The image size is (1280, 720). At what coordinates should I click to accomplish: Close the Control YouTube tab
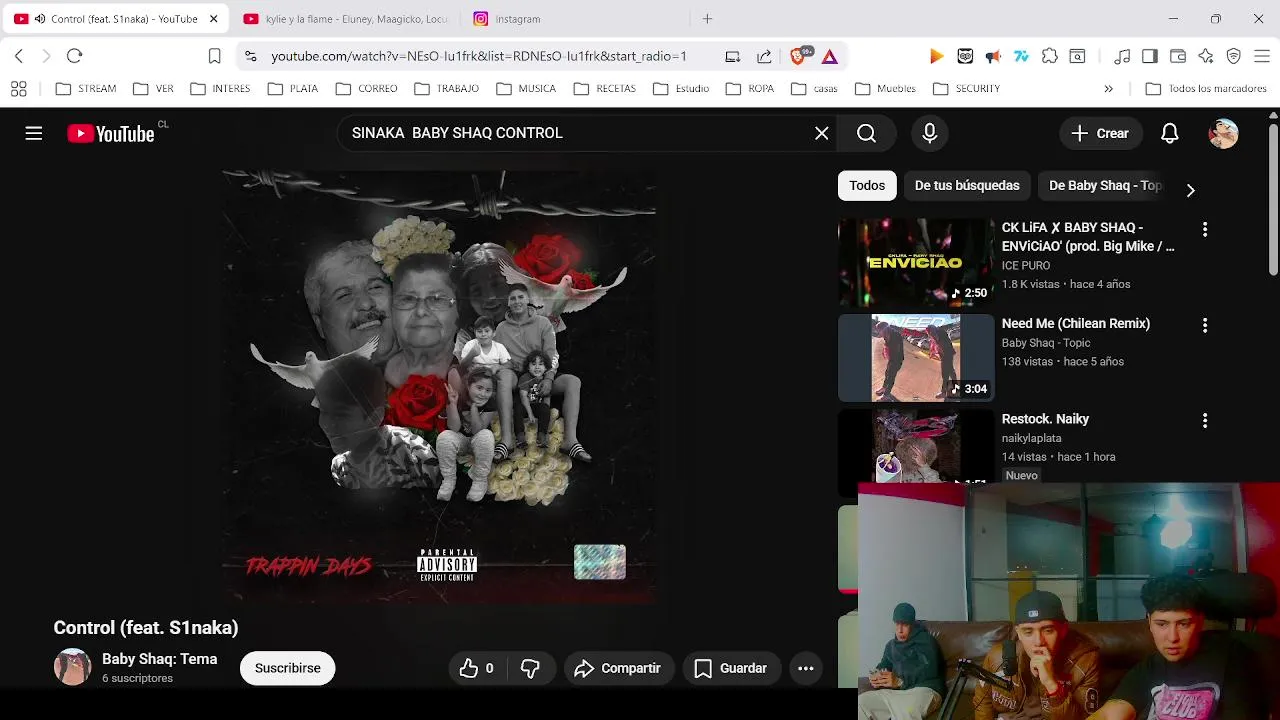pos(213,19)
